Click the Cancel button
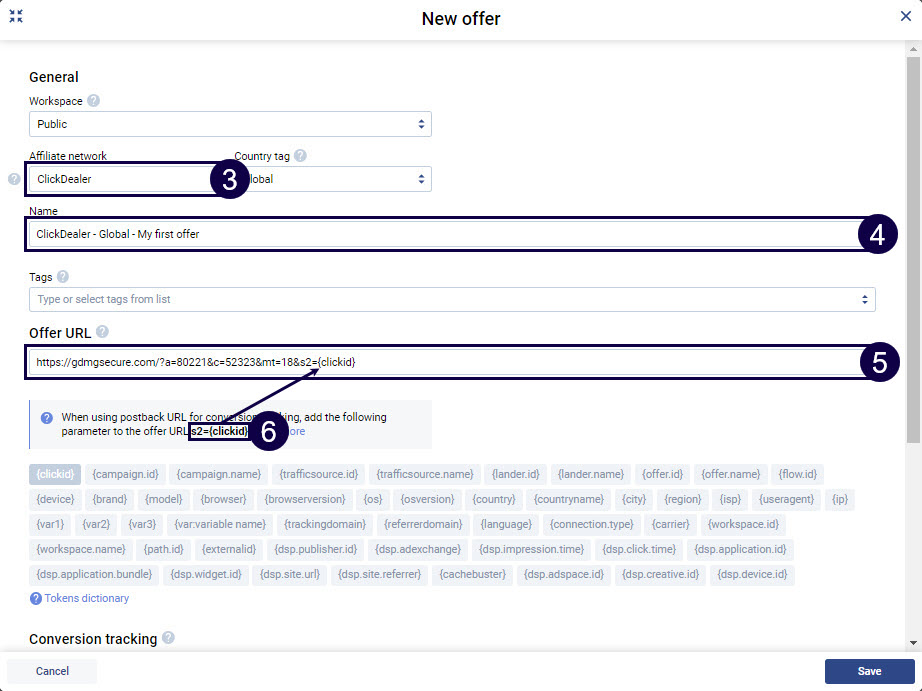The height and width of the screenshot is (691, 922). [x=52, y=671]
